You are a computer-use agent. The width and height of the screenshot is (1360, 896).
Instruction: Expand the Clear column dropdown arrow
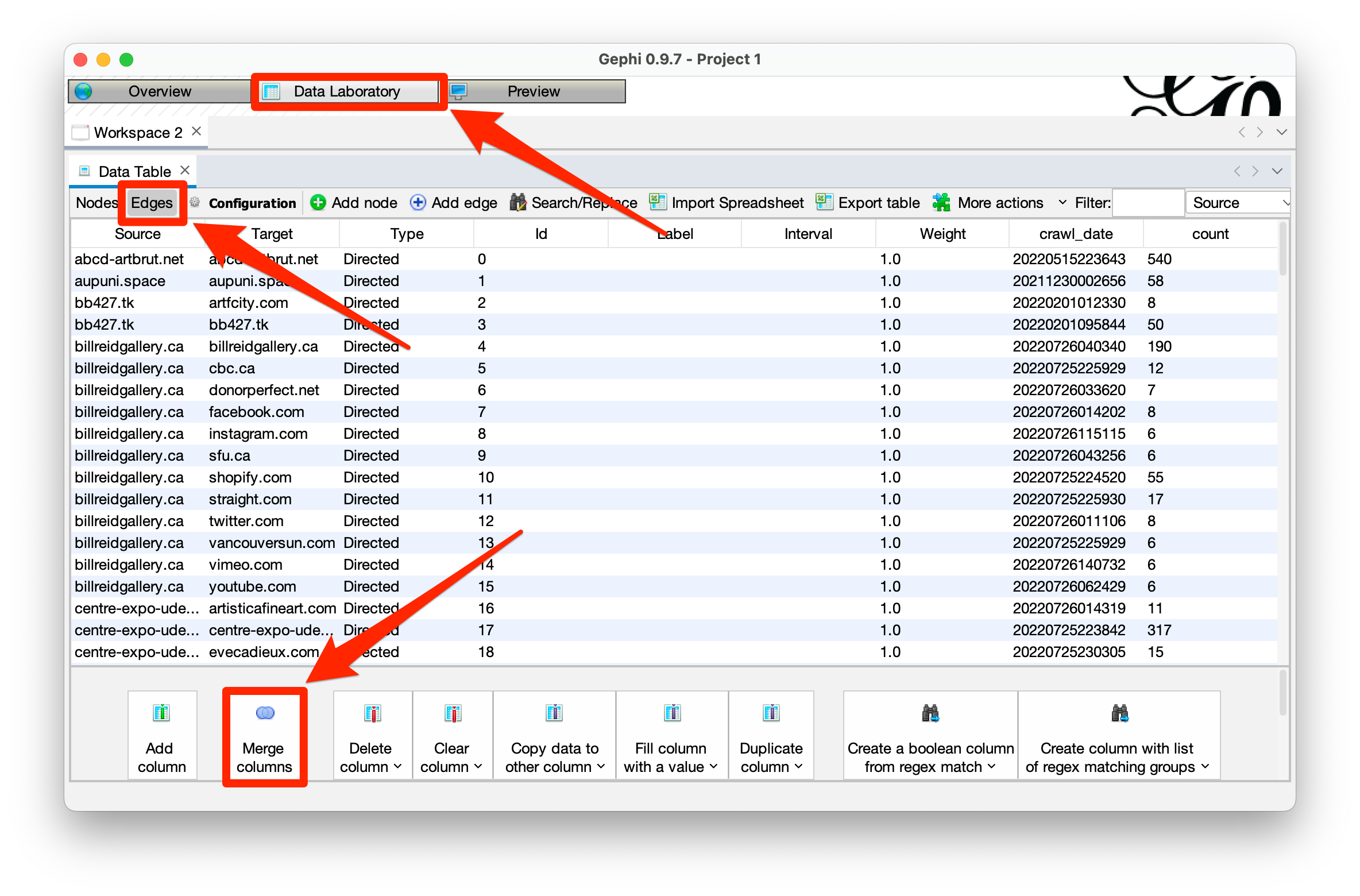click(478, 766)
